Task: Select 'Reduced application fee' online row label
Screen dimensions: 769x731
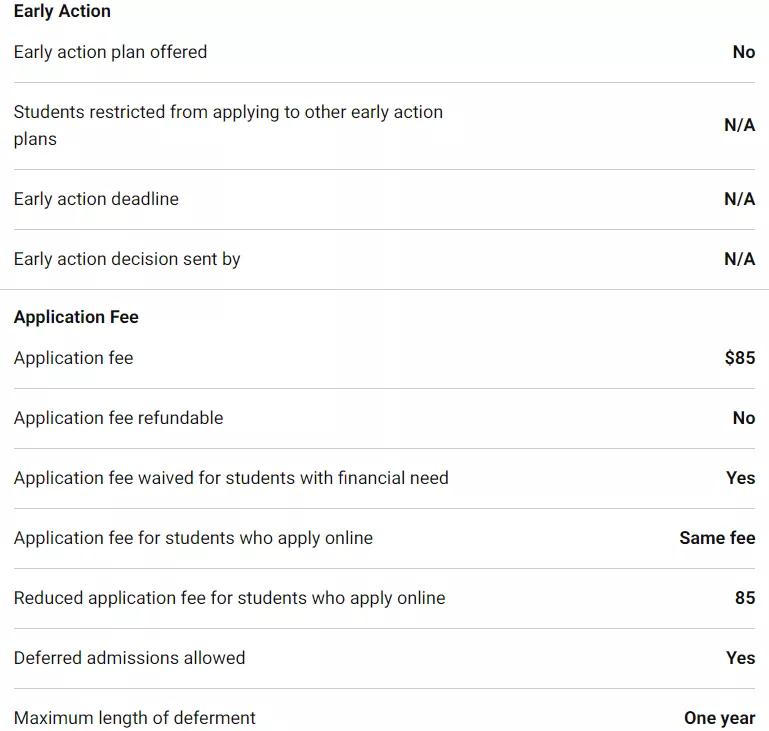Action: [x=229, y=598]
